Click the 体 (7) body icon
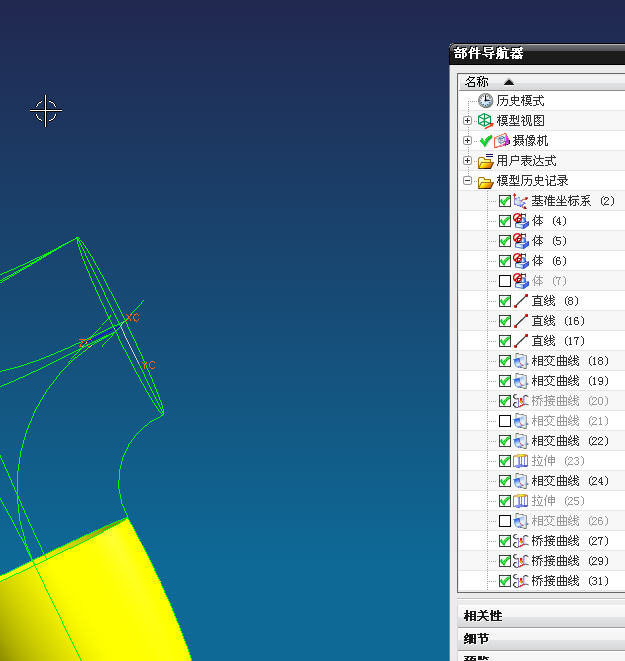The image size is (625, 661). click(x=520, y=281)
